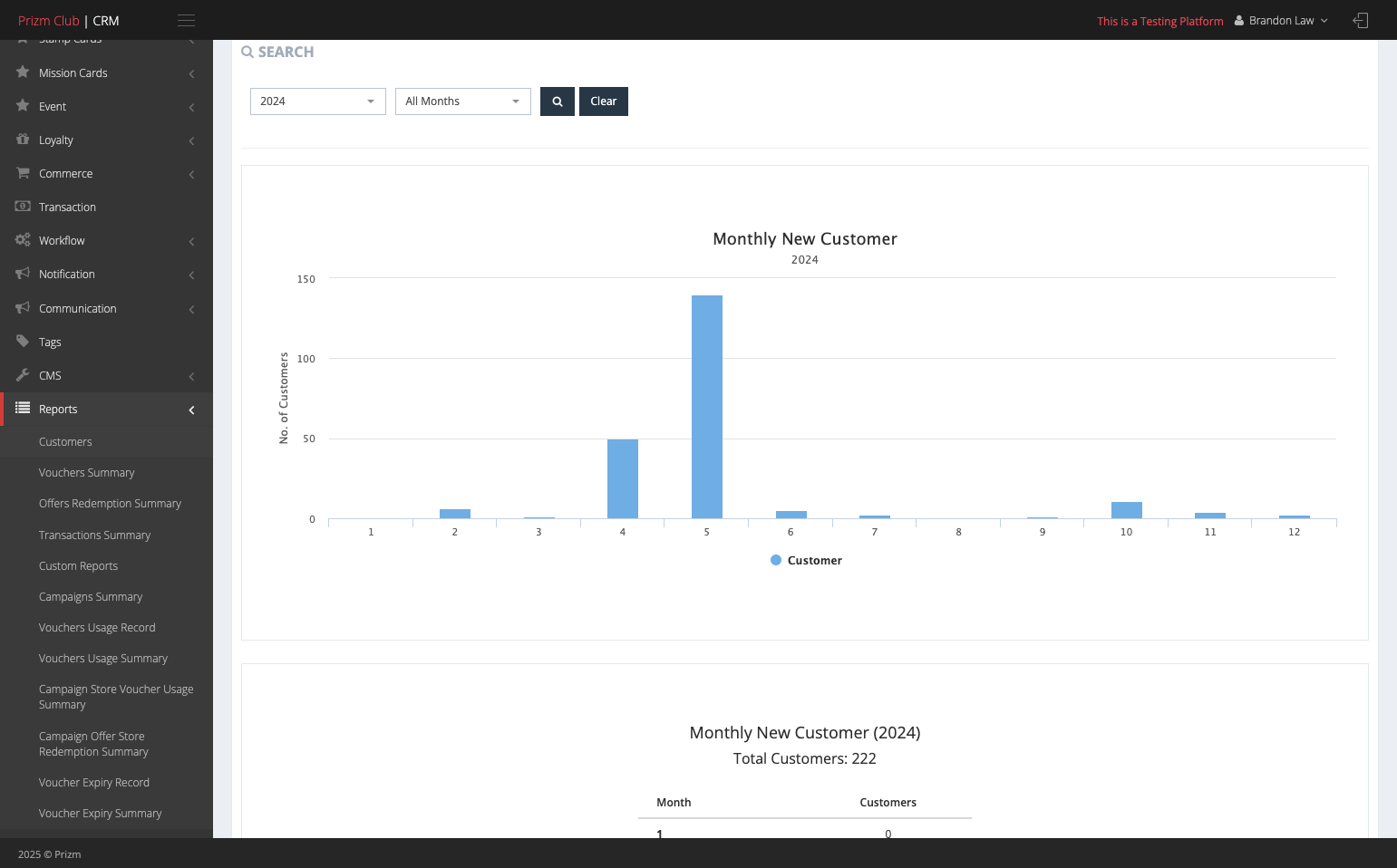Expand the Workflow menu chevron
This screenshot has height=868, width=1397.
click(x=191, y=242)
